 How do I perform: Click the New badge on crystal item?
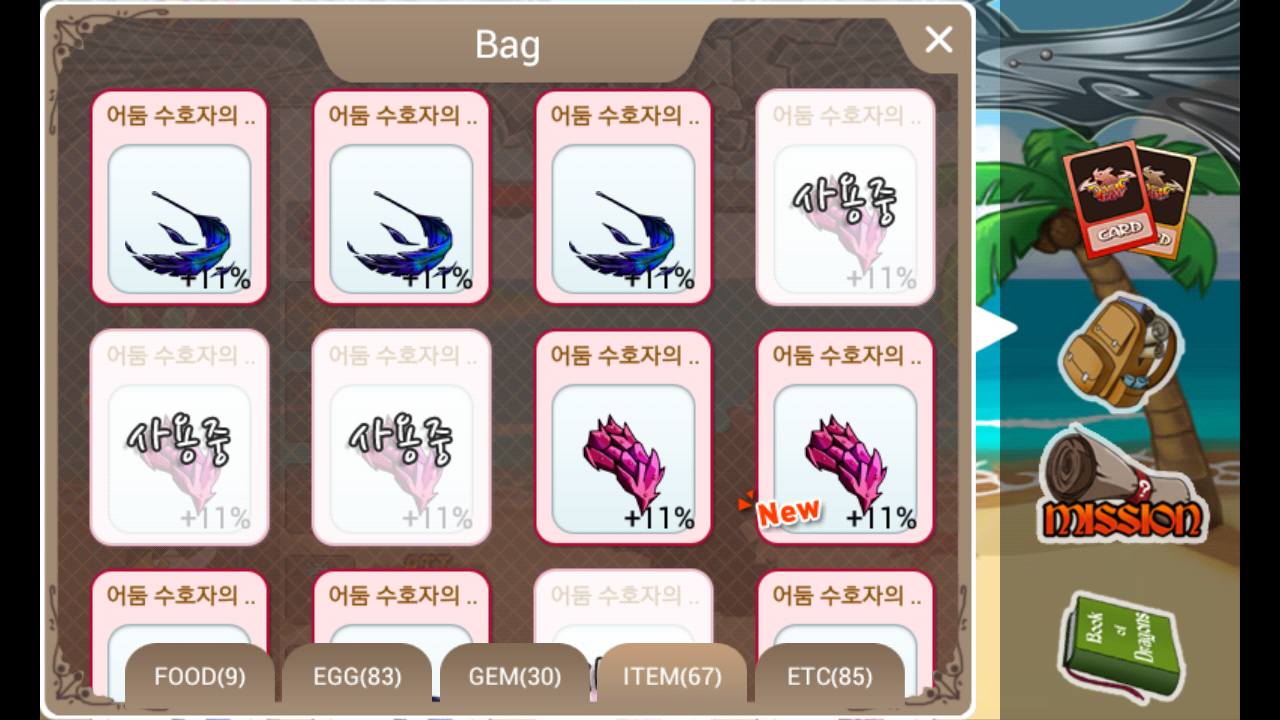point(782,511)
